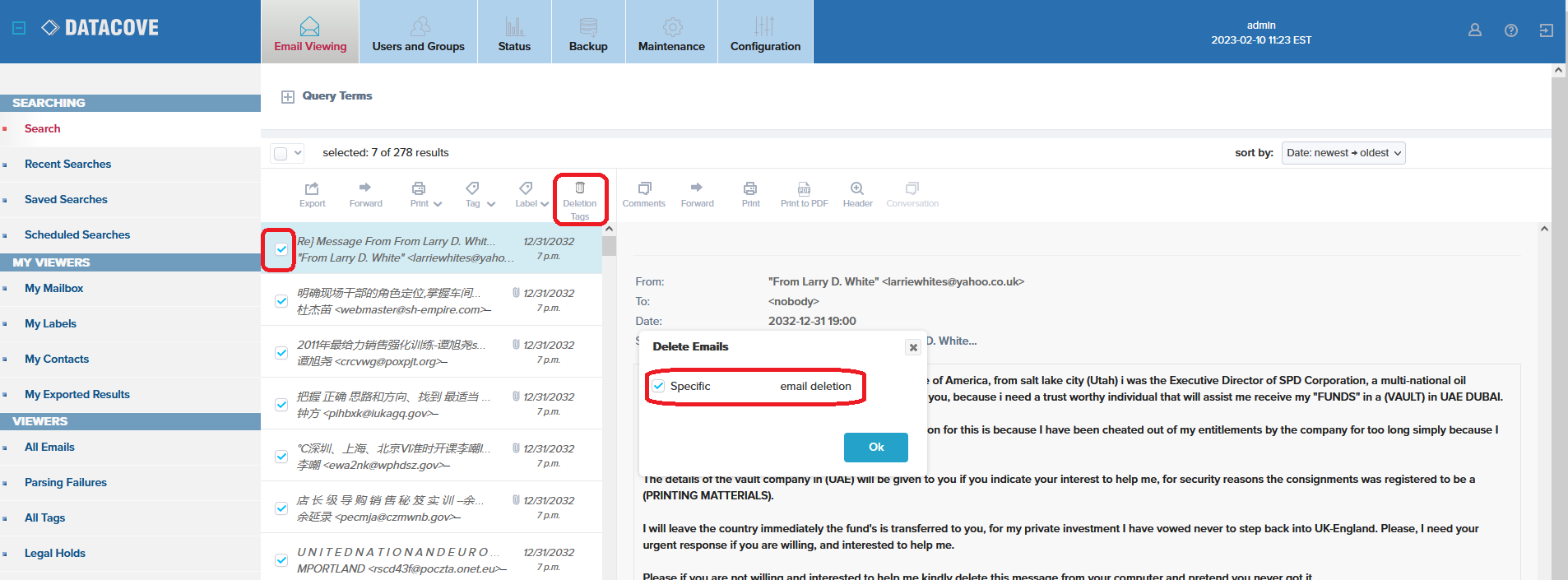
Task: Click the logout icon in header
Action: click(1546, 30)
